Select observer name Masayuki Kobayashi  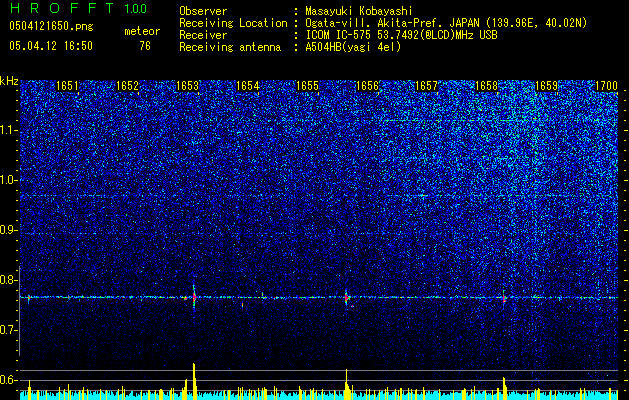(x=359, y=12)
